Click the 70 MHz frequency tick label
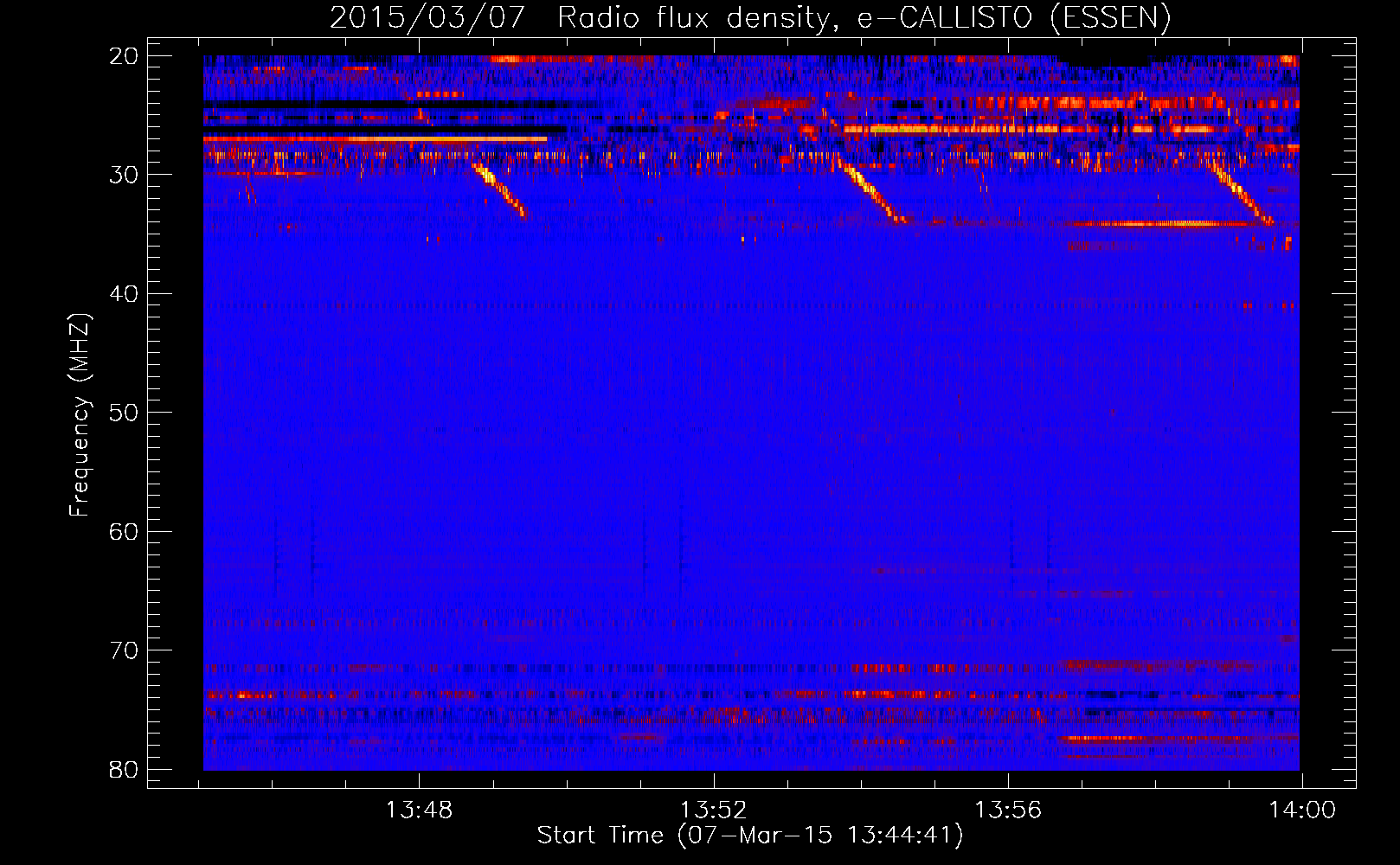This screenshot has width=1400, height=865. [x=125, y=650]
